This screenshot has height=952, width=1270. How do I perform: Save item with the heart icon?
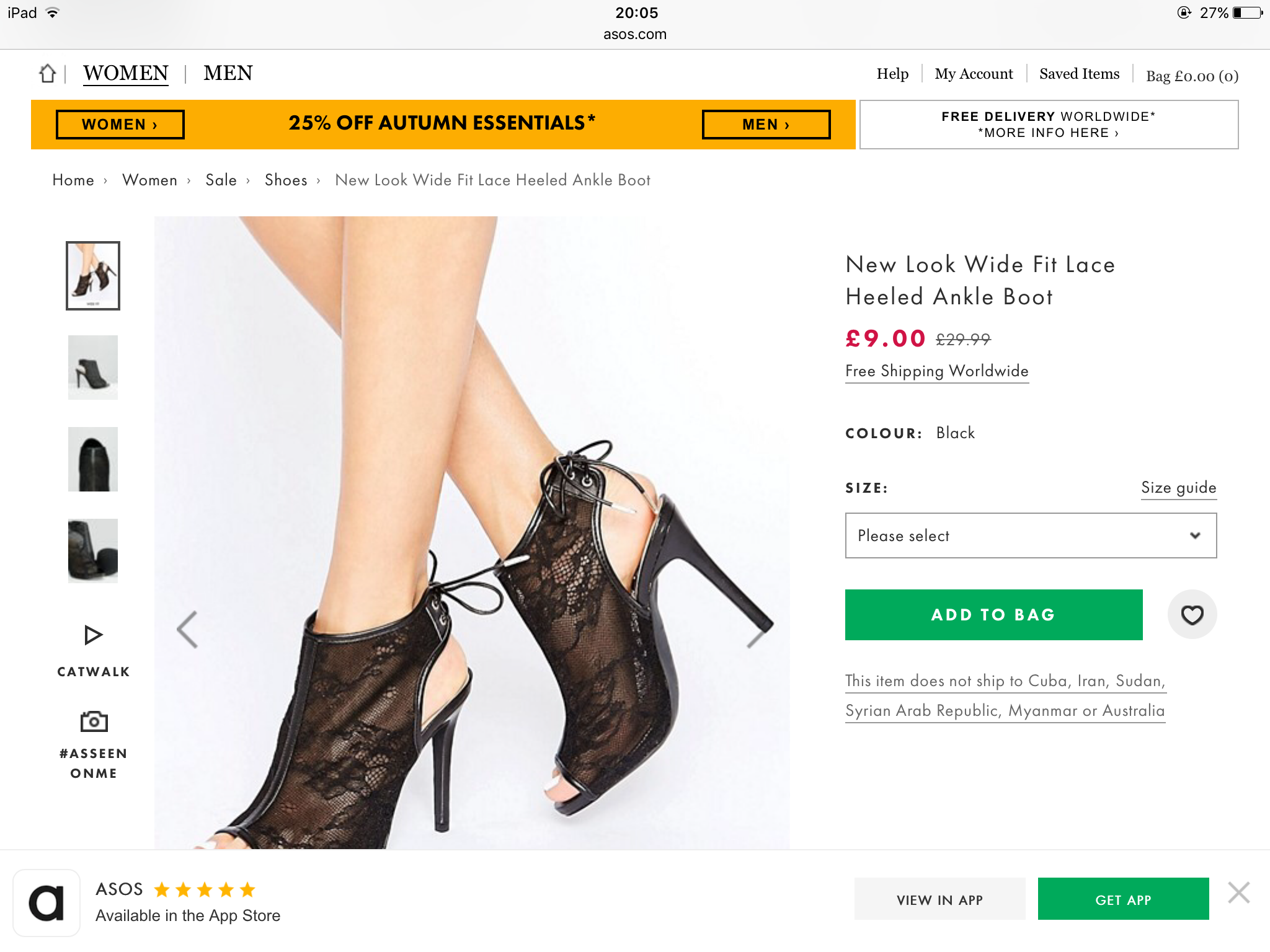pos(1191,615)
